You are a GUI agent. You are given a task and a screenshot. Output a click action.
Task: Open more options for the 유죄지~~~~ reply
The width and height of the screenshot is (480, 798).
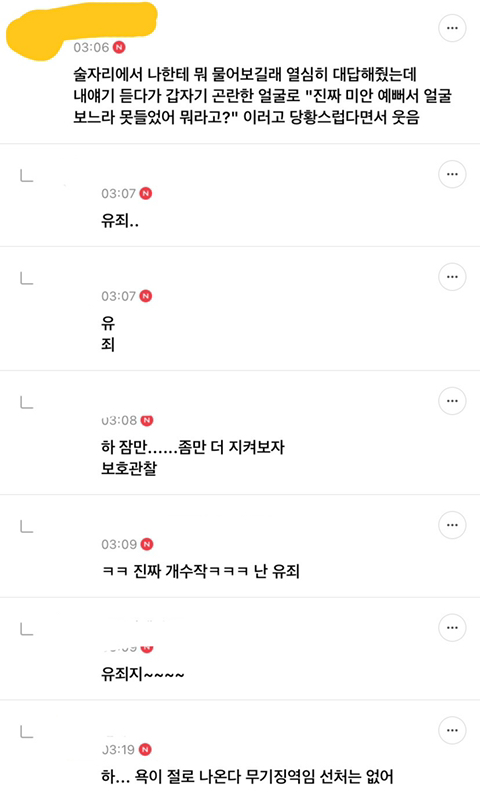(452, 628)
